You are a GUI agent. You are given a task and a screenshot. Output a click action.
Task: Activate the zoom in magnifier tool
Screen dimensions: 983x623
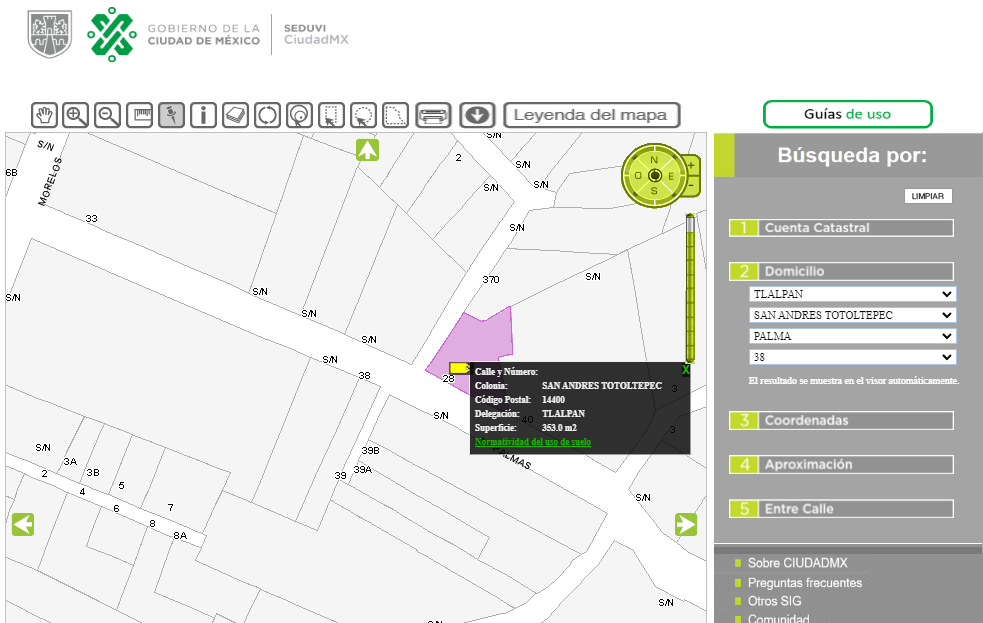pos(76,115)
